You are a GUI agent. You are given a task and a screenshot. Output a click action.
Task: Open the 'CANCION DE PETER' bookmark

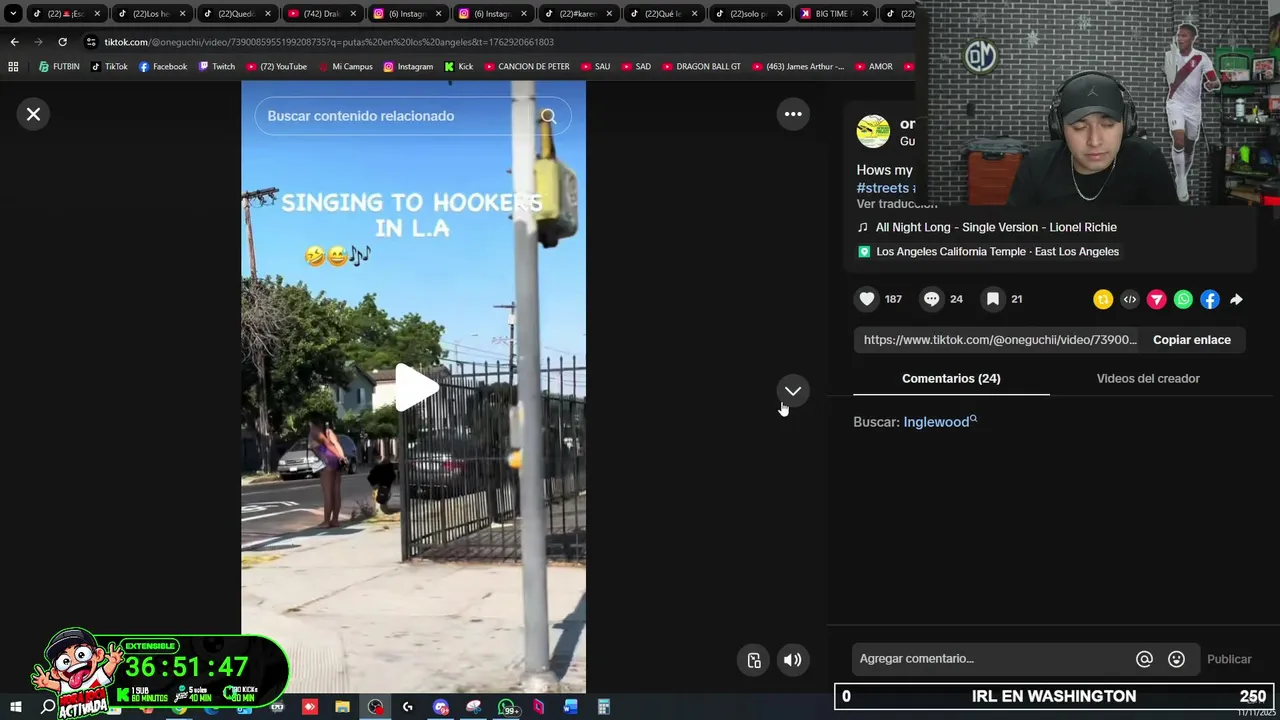pos(527,67)
